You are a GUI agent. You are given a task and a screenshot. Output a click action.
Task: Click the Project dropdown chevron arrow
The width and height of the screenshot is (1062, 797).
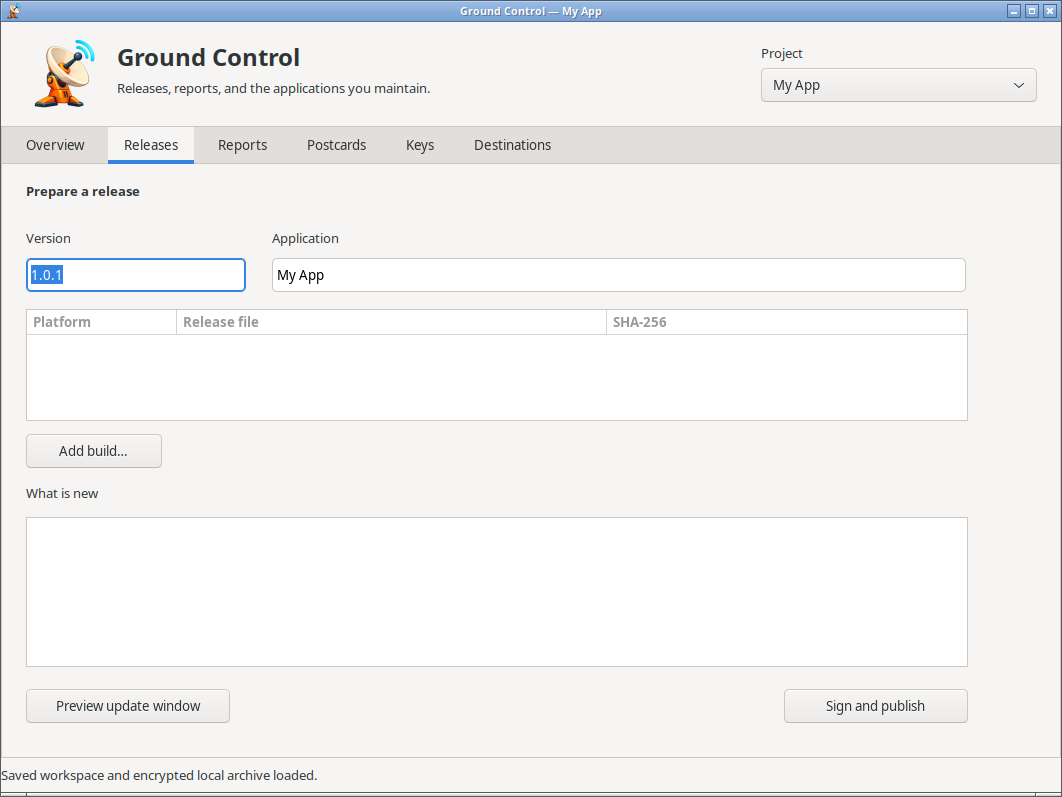(1018, 85)
